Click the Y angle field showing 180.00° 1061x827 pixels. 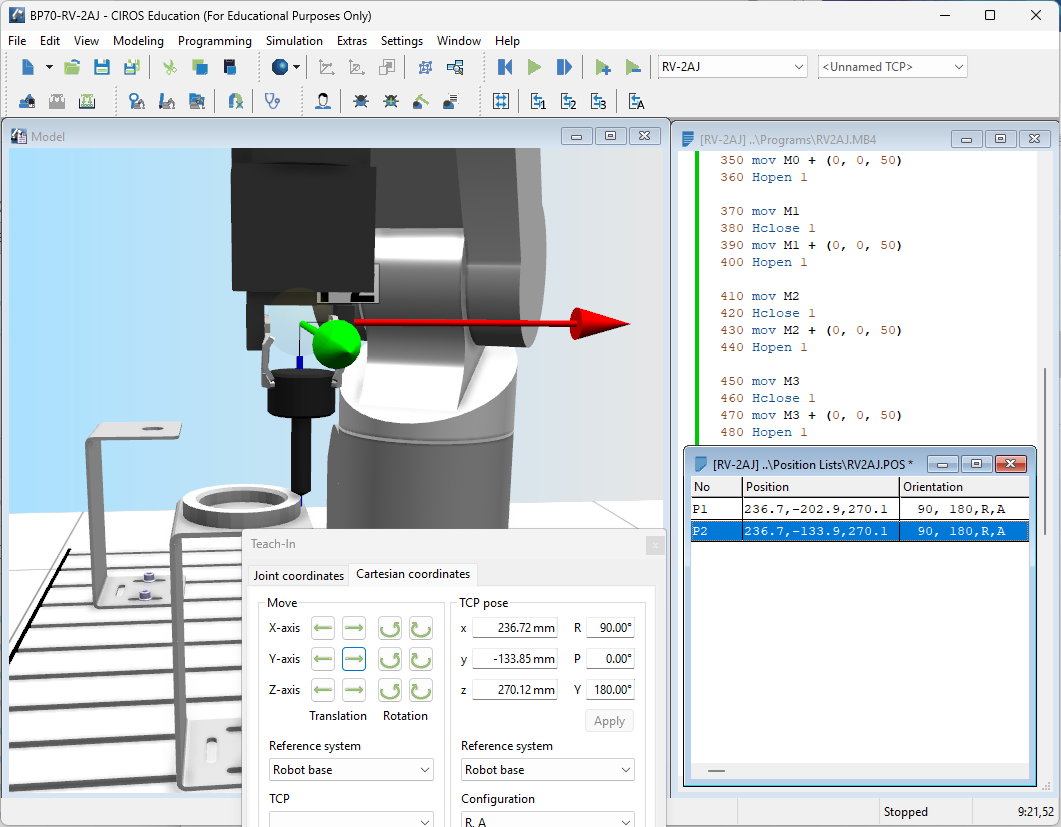(610, 690)
